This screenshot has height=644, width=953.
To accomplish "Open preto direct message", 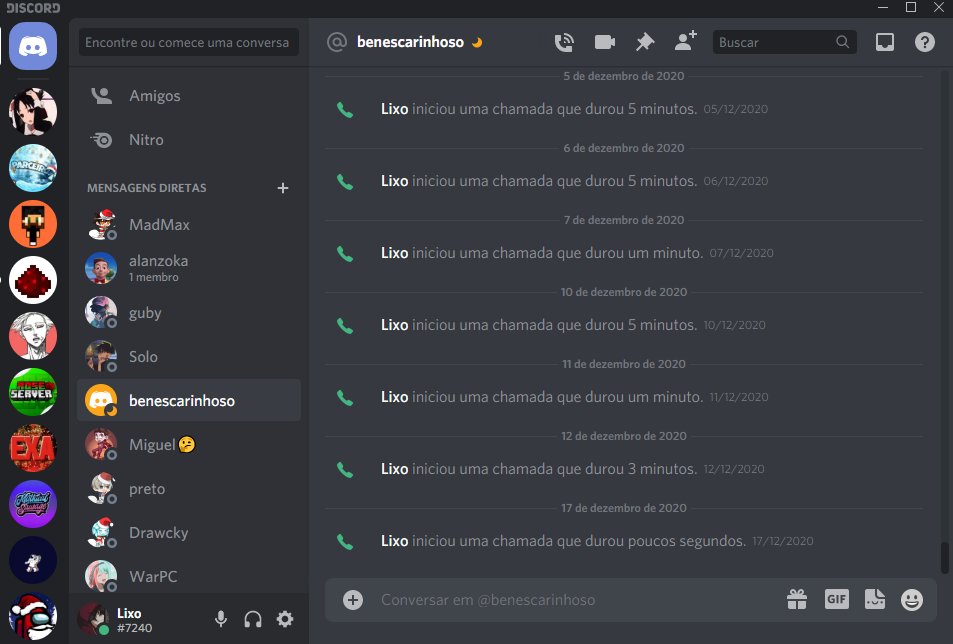I will pos(189,488).
